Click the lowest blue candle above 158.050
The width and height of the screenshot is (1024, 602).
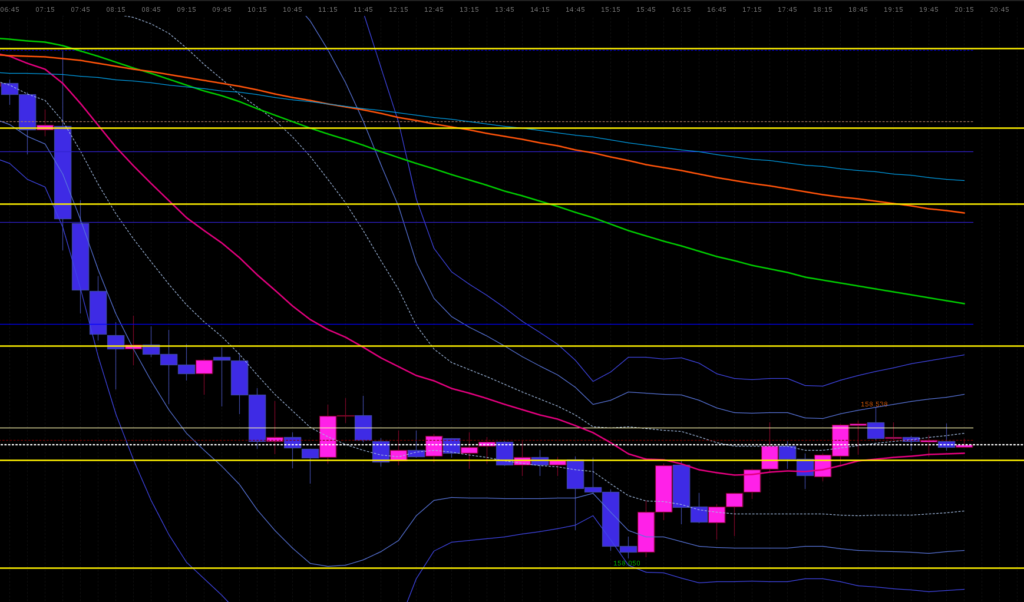coord(628,549)
